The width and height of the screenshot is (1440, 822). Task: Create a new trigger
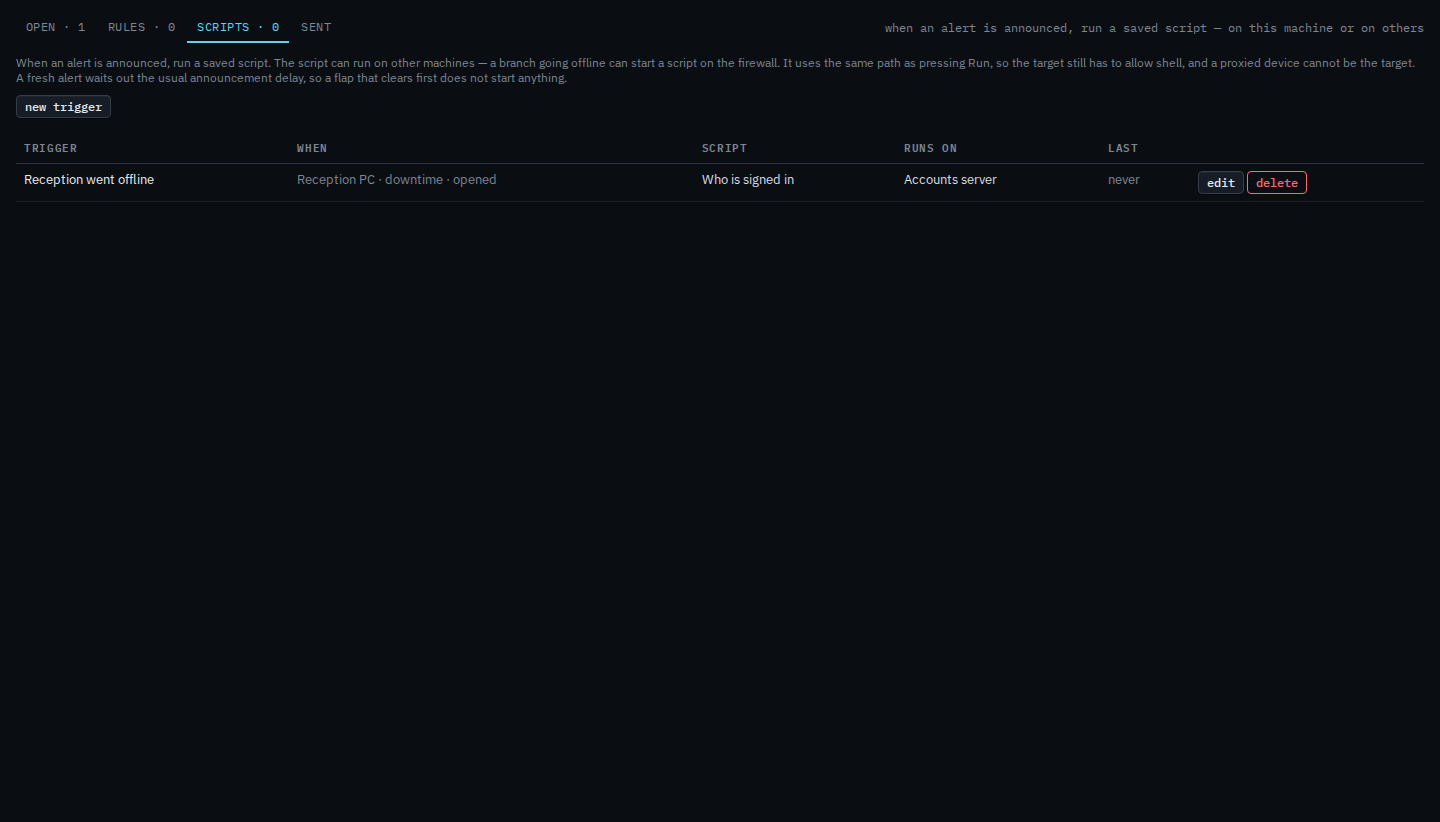(63, 107)
